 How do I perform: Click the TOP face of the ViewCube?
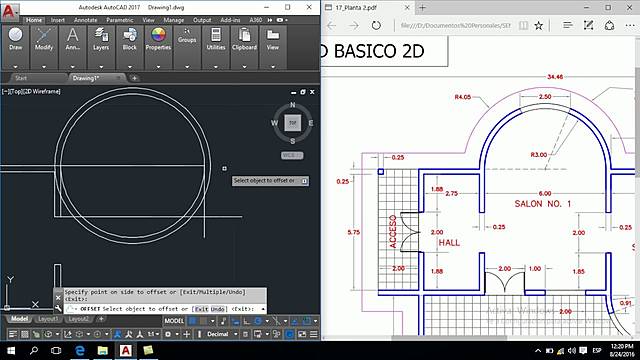coord(293,122)
